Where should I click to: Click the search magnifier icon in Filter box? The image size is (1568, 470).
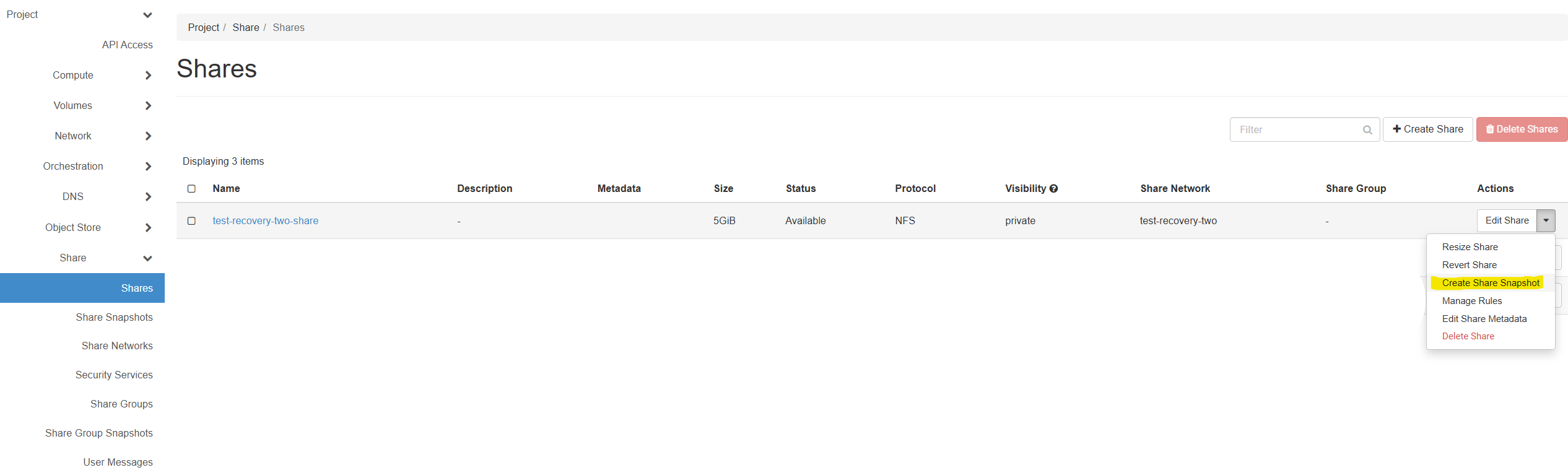coord(1367,129)
